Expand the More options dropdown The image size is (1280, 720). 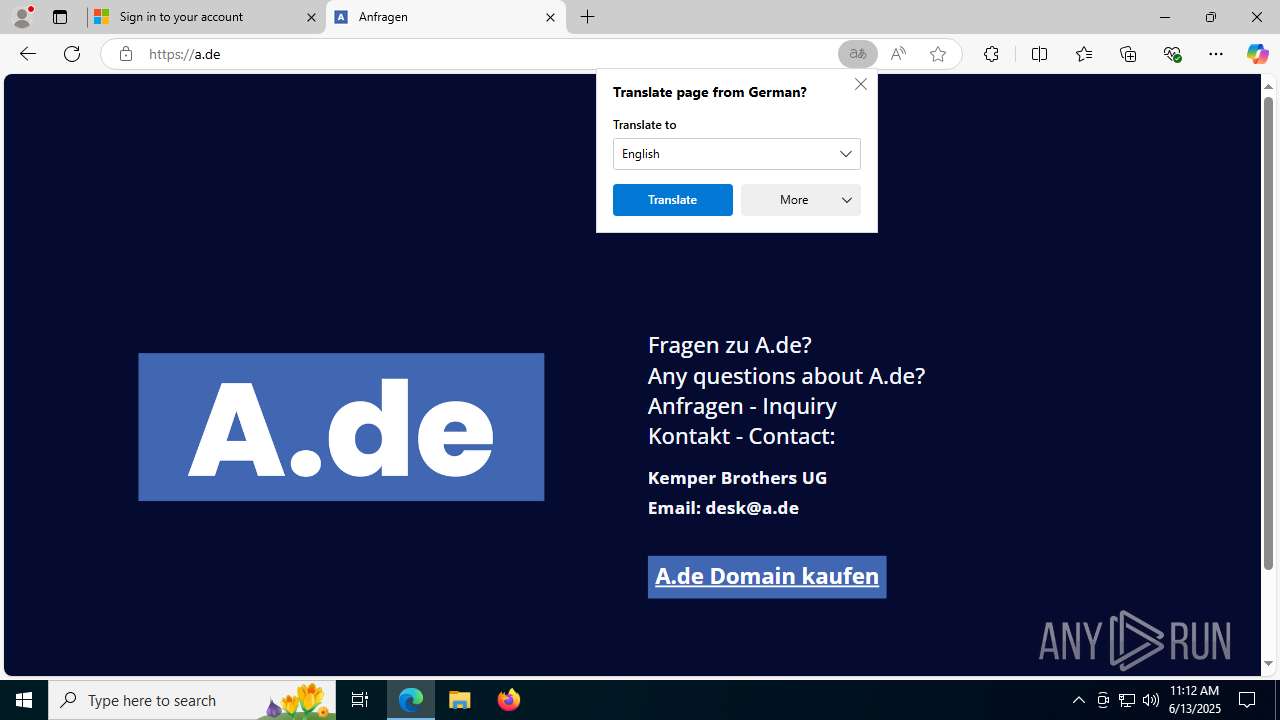point(801,200)
